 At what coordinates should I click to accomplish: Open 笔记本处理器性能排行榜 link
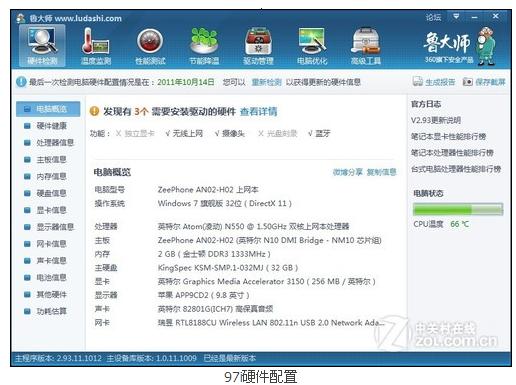point(452,153)
